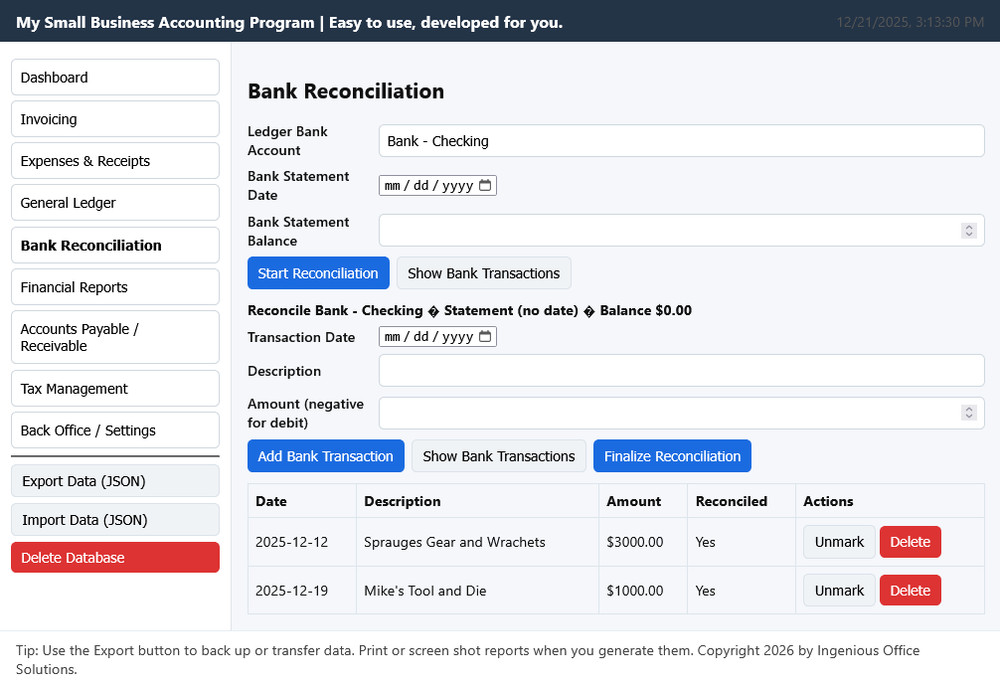Click Export Data (JSON) button
Screen dimensions: 1000x686
point(115,481)
